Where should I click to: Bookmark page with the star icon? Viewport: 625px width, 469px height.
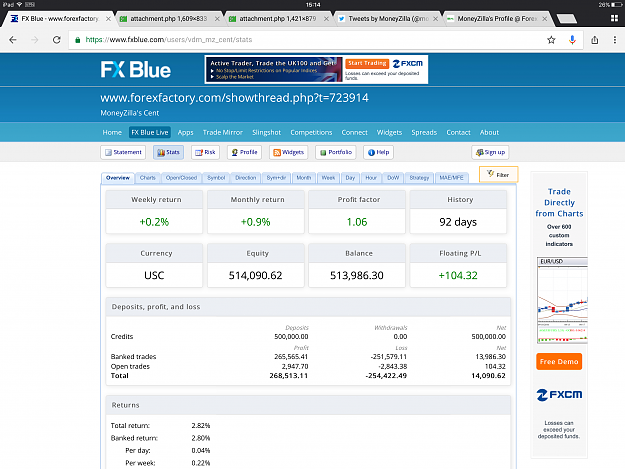point(551,40)
